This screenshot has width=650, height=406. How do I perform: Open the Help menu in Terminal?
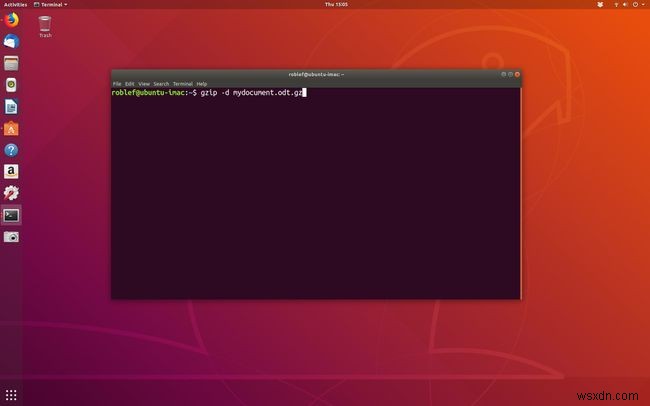(x=202, y=84)
